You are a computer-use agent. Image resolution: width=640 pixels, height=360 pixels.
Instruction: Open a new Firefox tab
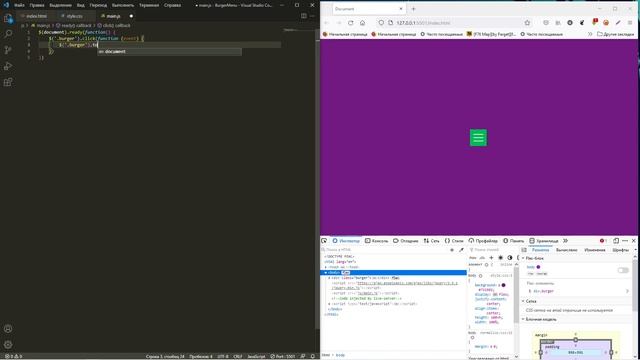pyautogui.click(x=413, y=9)
